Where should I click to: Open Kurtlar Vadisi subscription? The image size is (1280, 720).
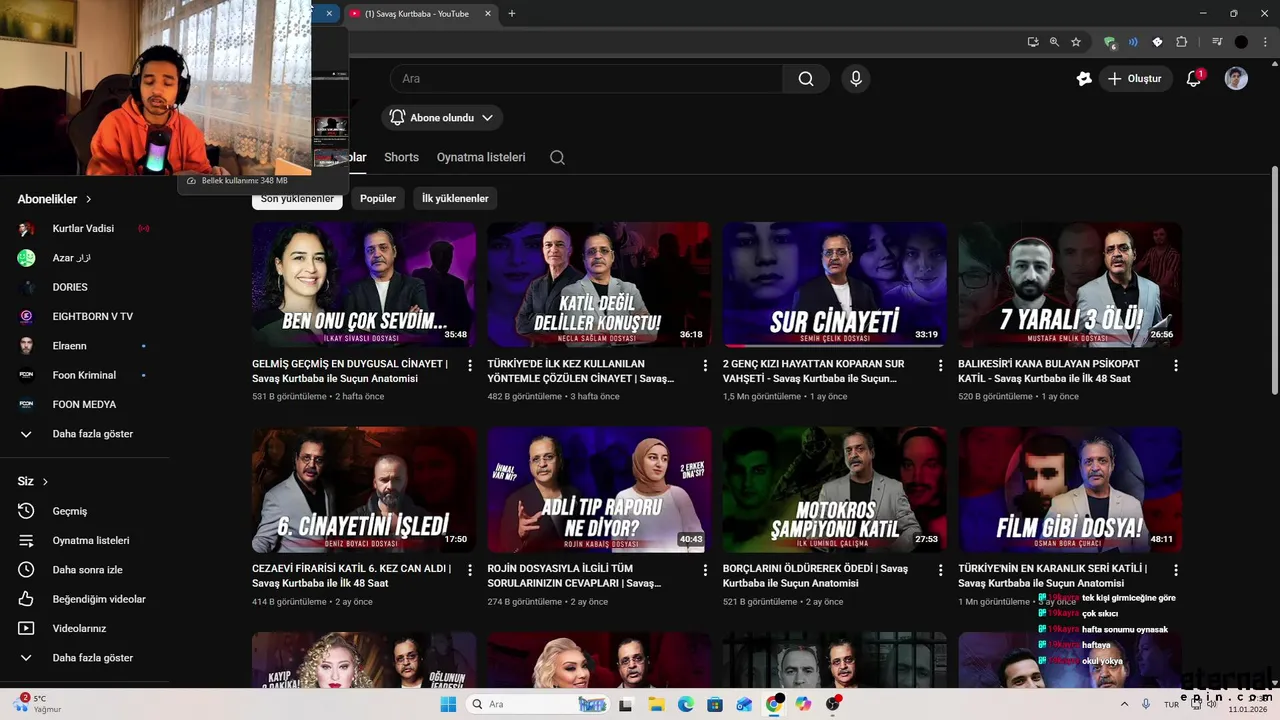(x=84, y=229)
